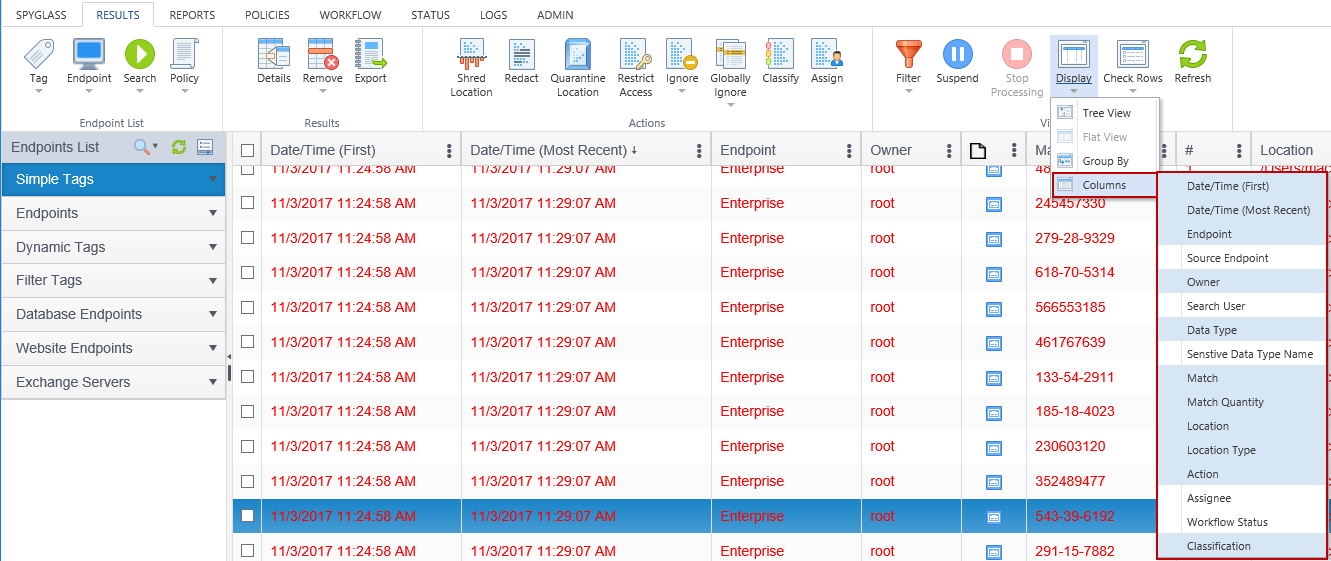Select the Quarantine Location icon

[577, 54]
